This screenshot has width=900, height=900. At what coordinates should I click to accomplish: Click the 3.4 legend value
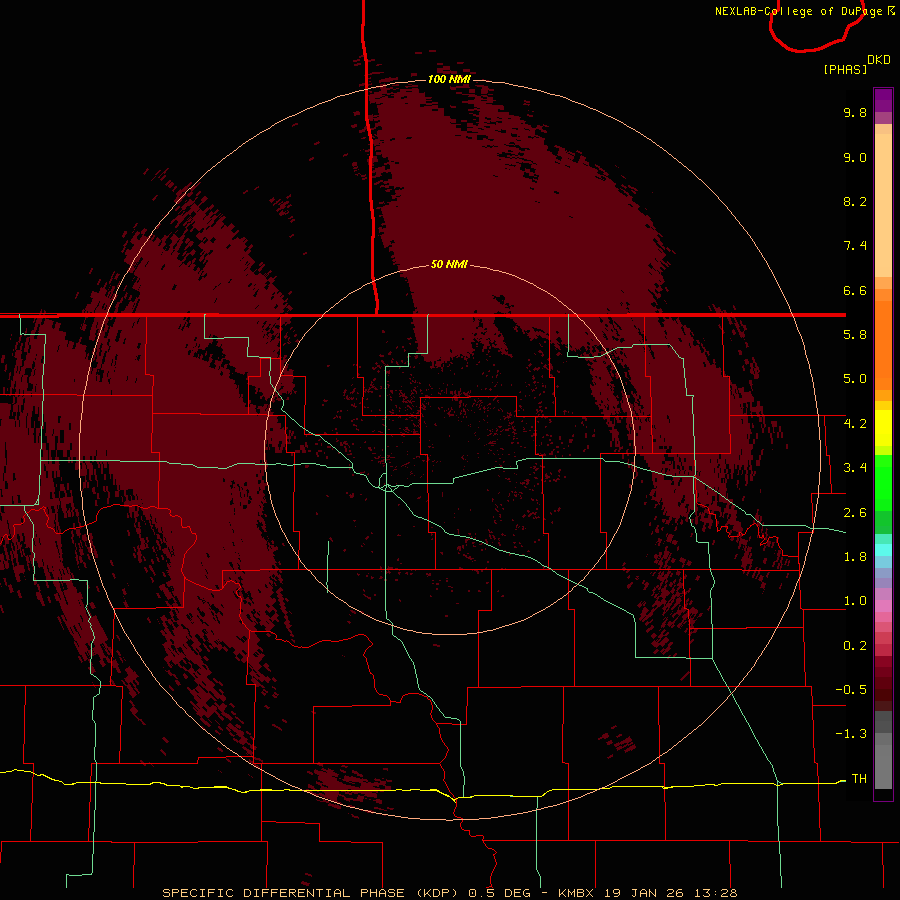pos(855,468)
